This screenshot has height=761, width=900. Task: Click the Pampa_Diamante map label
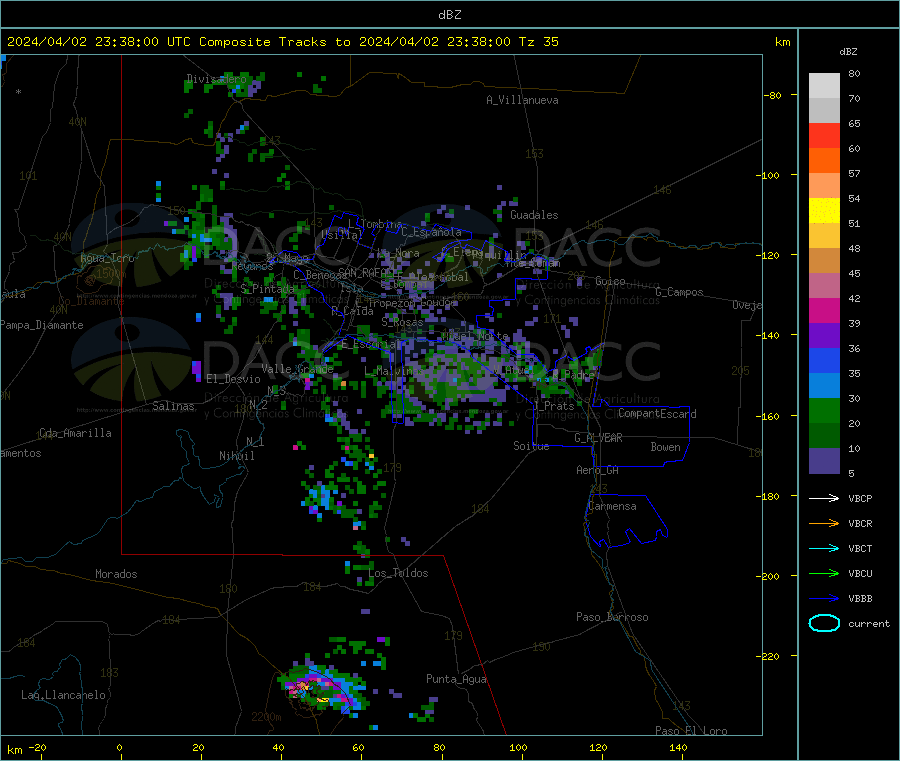click(x=42, y=325)
